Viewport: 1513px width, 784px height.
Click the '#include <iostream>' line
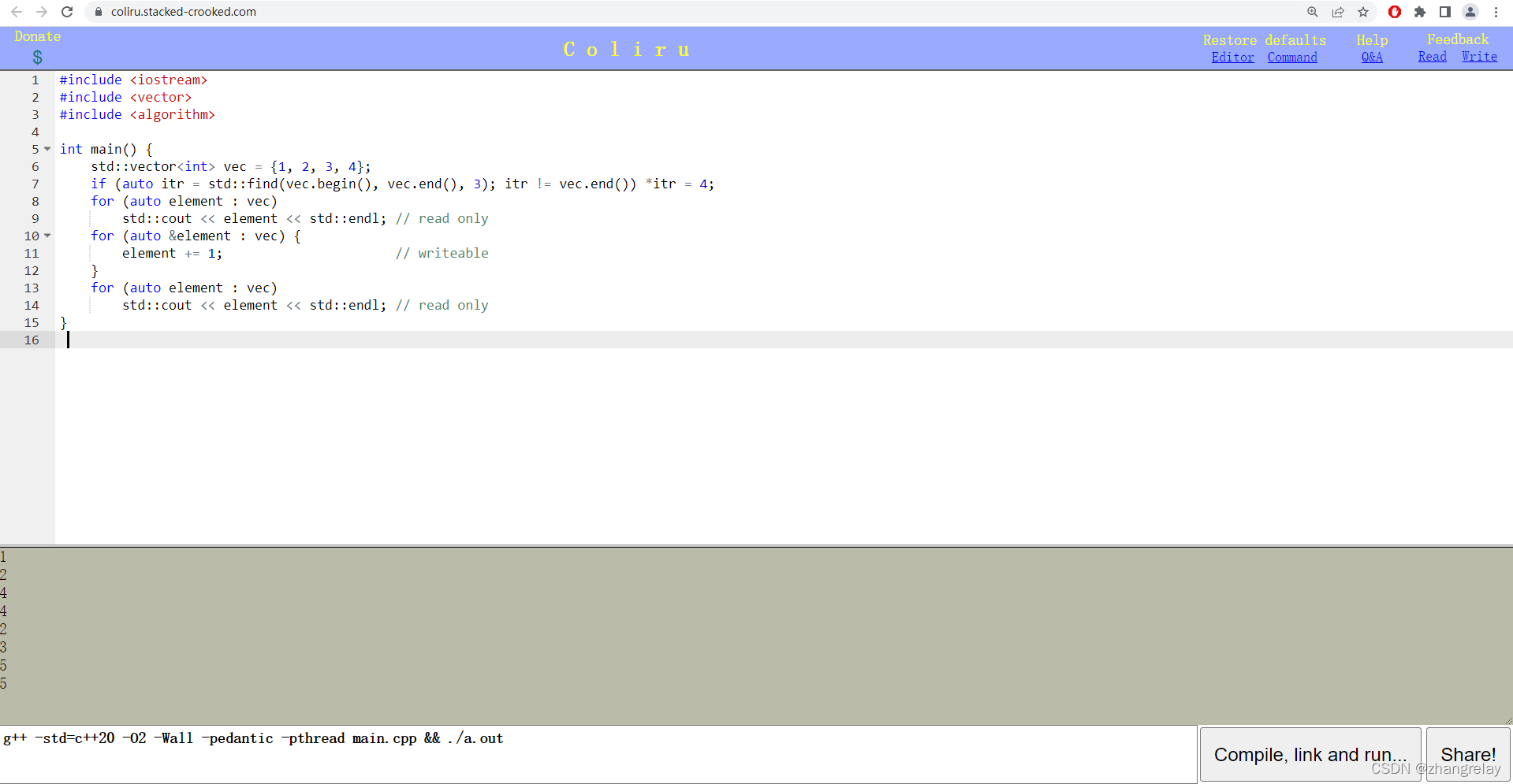click(133, 80)
